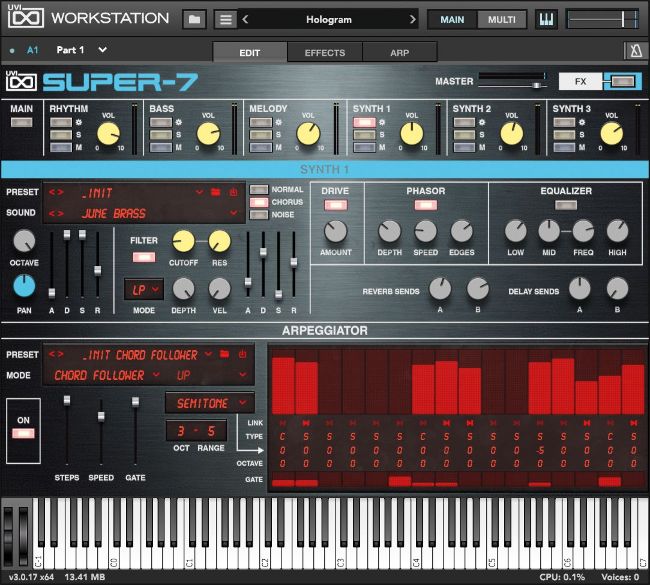Screen dimensions: 650x585
Task: Go to next preset with right arrow
Action: (x=412, y=19)
